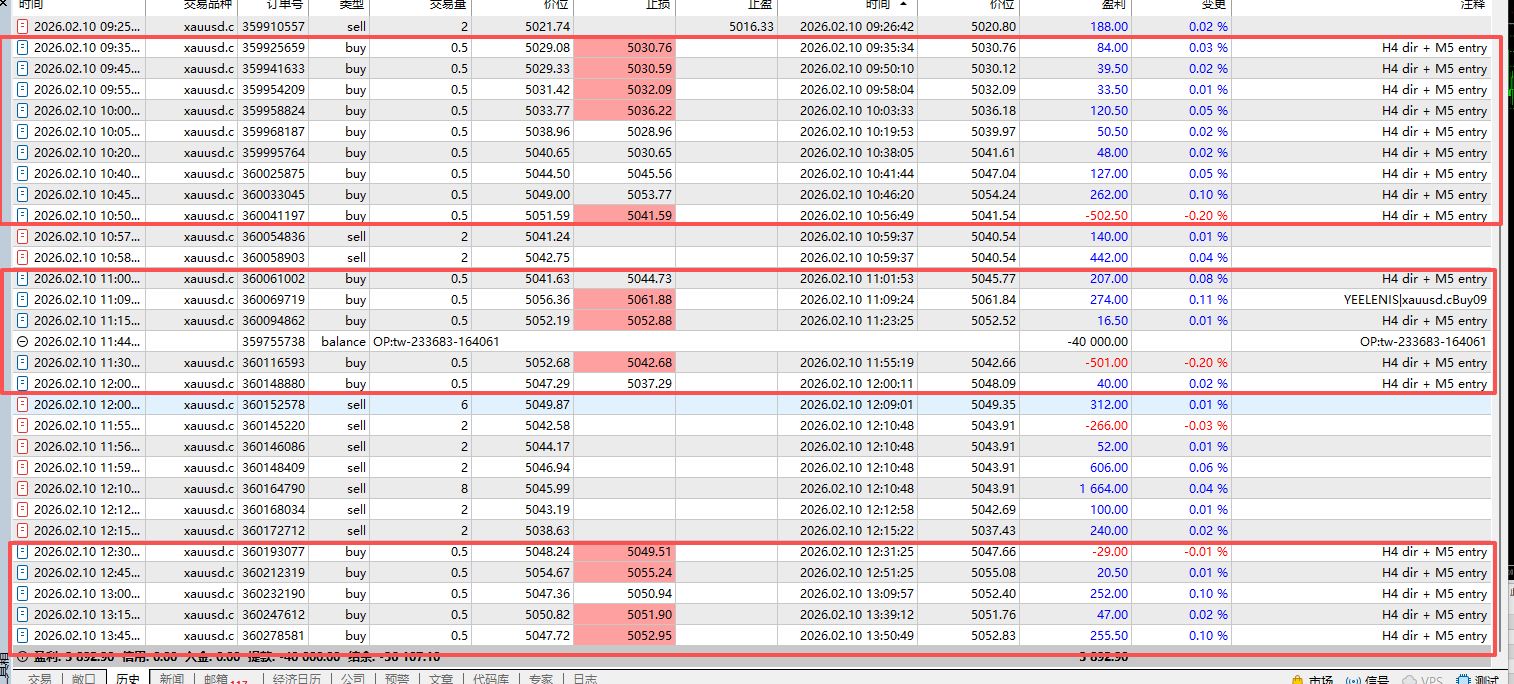Select the price cell 5056.36

(x=547, y=300)
